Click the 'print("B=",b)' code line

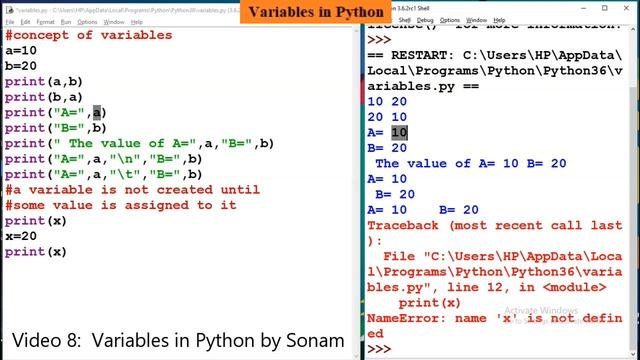56,128
